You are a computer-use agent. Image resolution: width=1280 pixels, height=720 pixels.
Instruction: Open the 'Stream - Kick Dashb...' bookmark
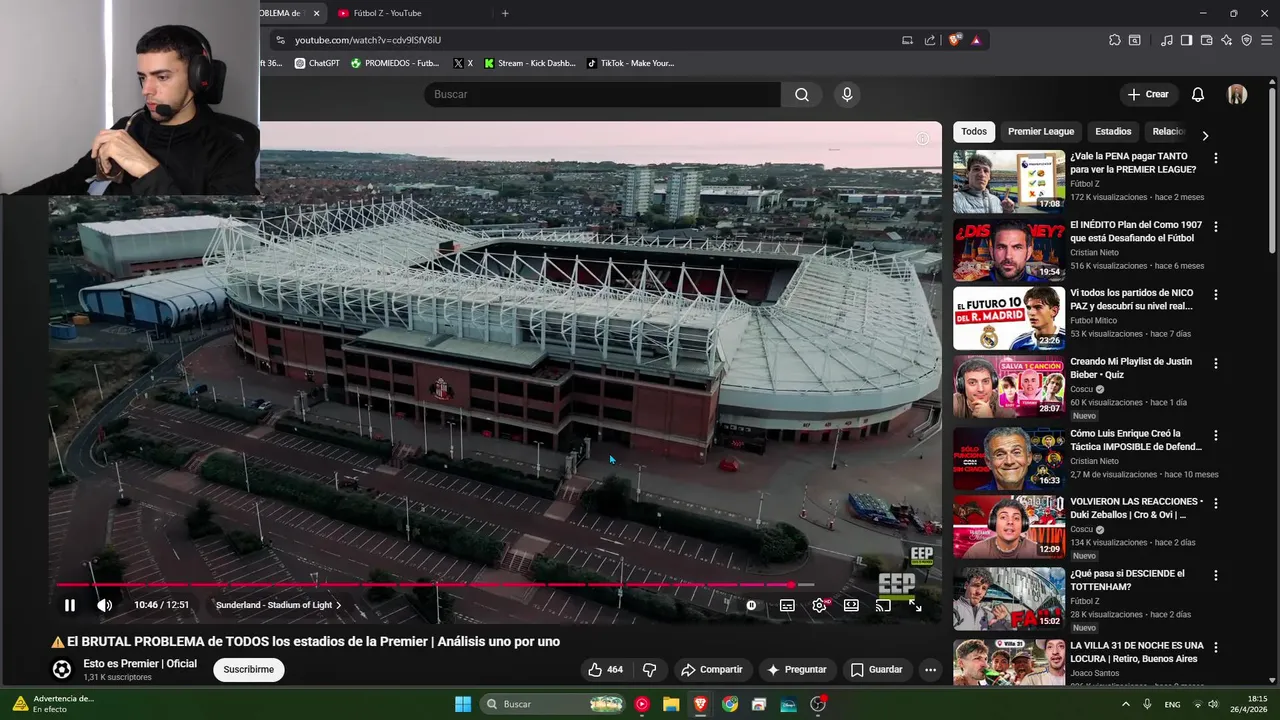click(x=530, y=63)
